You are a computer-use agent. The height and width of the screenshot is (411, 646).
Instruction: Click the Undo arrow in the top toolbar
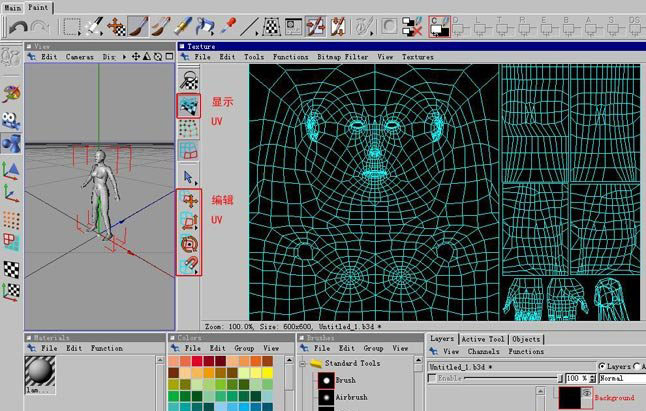click(18, 27)
